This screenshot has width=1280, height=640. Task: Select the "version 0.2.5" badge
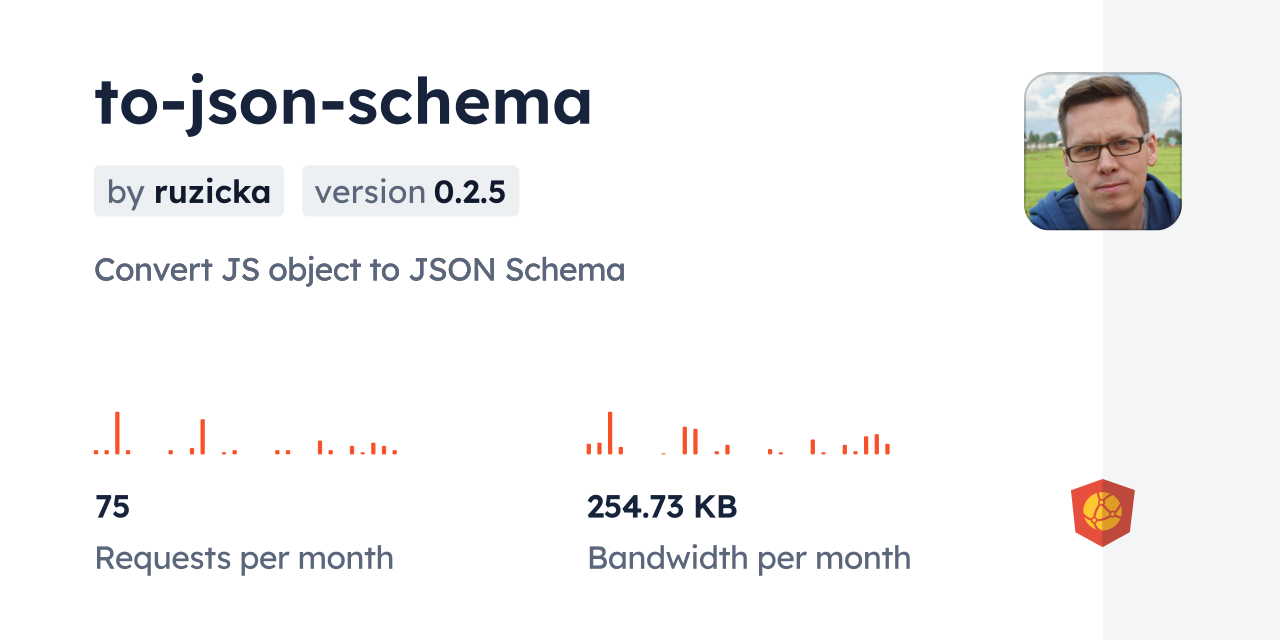click(x=410, y=191)
